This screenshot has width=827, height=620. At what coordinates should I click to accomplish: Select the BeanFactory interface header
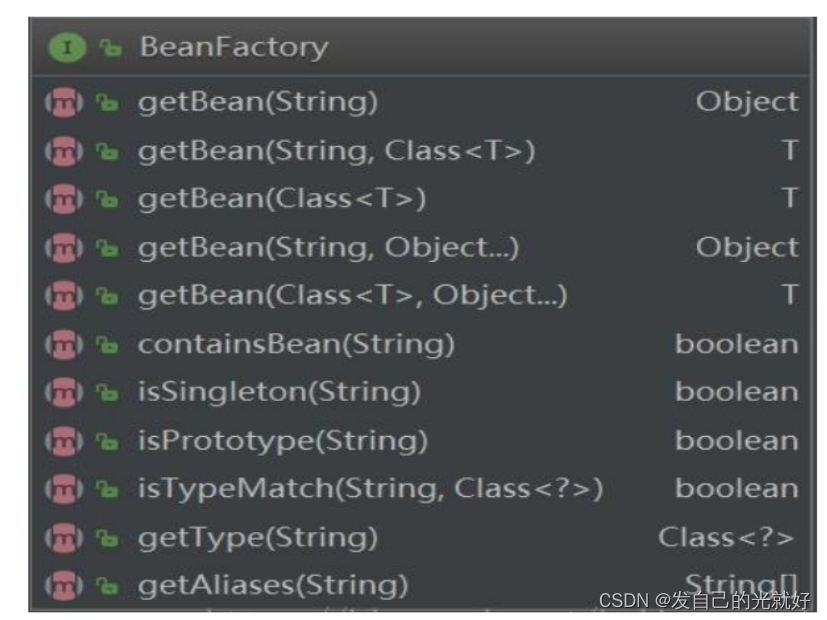click(x=420, y=47)
